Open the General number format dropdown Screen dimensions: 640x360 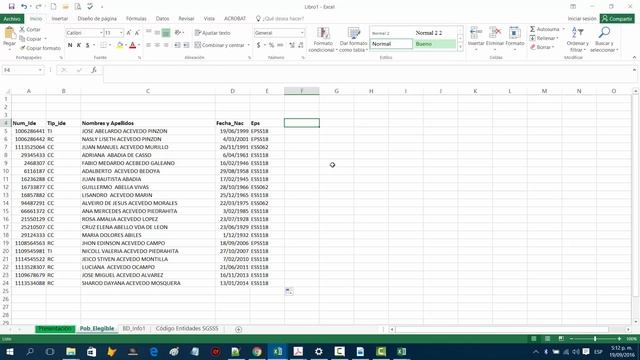coord(302,33)
